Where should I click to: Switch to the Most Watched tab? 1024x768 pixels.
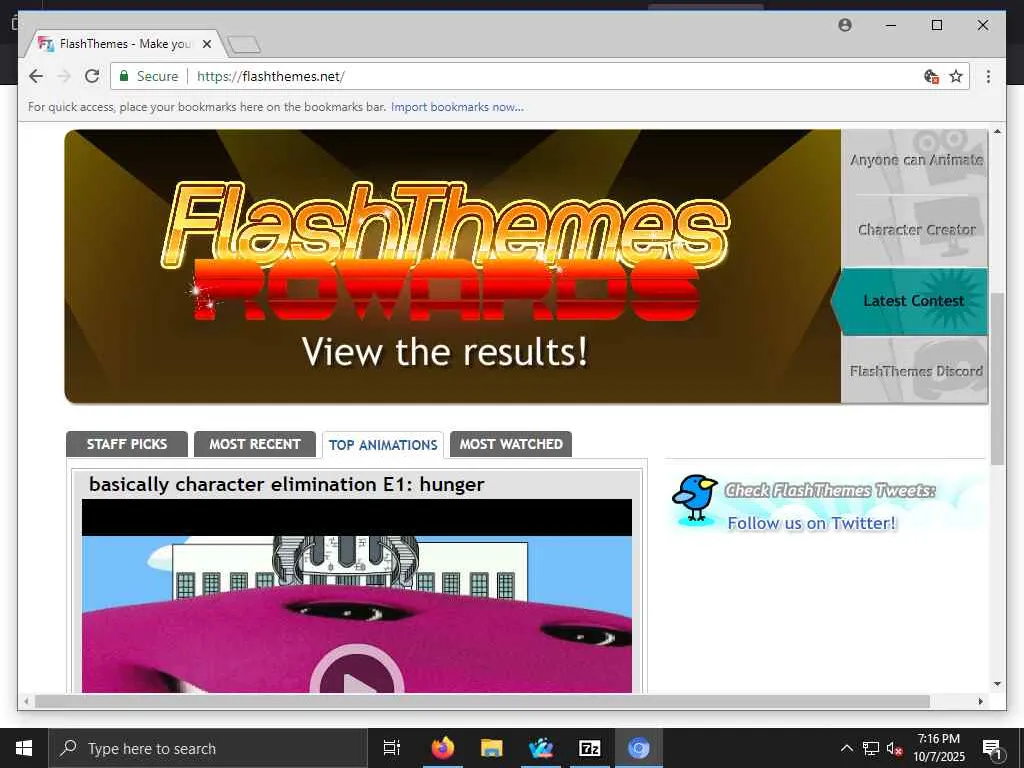[x=511, y=444]
